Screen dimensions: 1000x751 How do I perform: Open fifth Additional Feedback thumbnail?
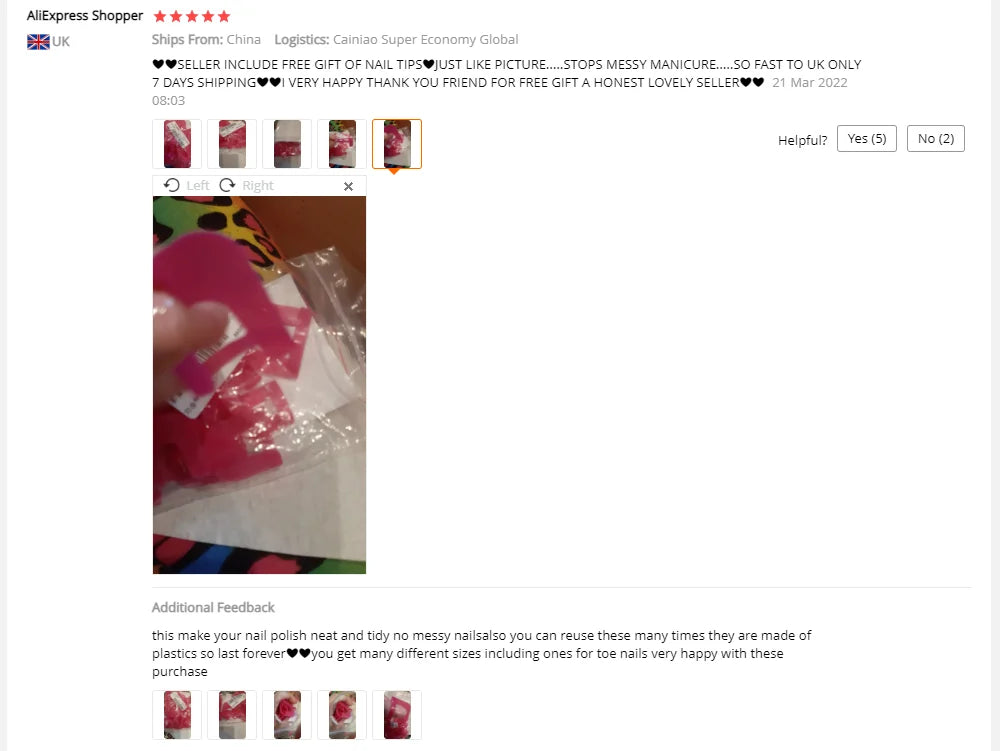pyautogui.click(x=397, y=715)
